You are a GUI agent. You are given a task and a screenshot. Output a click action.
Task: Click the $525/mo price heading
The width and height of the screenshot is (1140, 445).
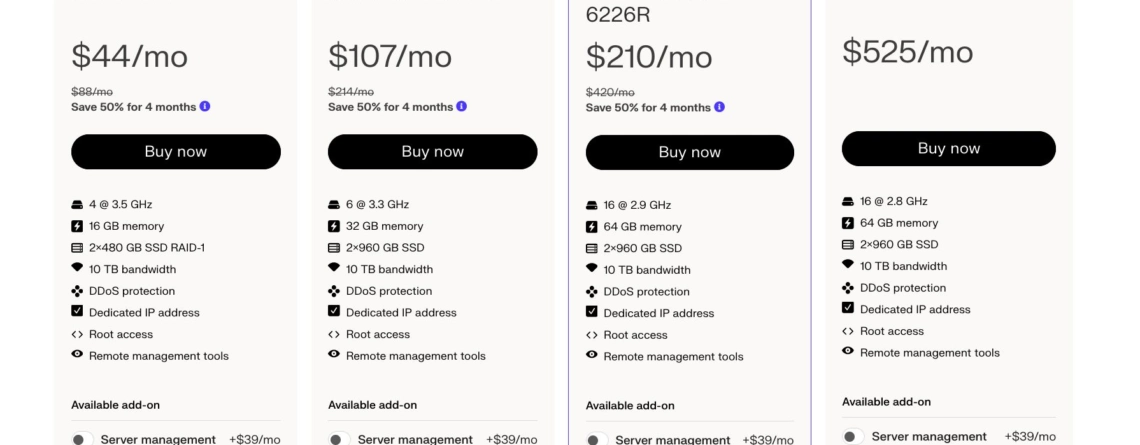[x=907, y=52]
